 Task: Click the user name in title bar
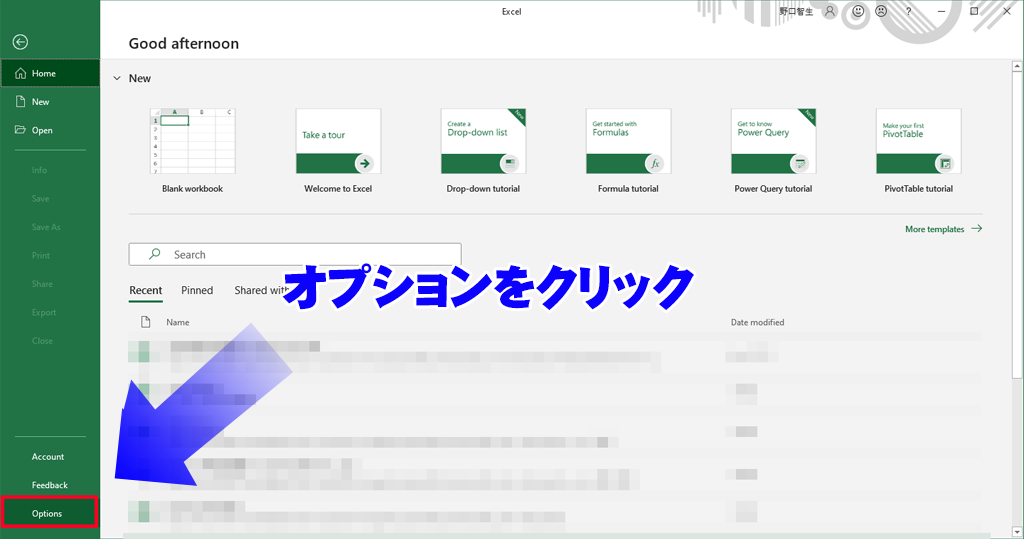coord(796,11)
